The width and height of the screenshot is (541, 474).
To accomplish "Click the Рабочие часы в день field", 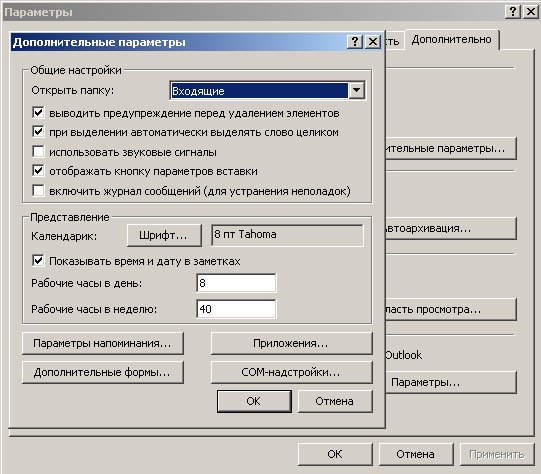I will pyautogui.click(x=236, y=283).
